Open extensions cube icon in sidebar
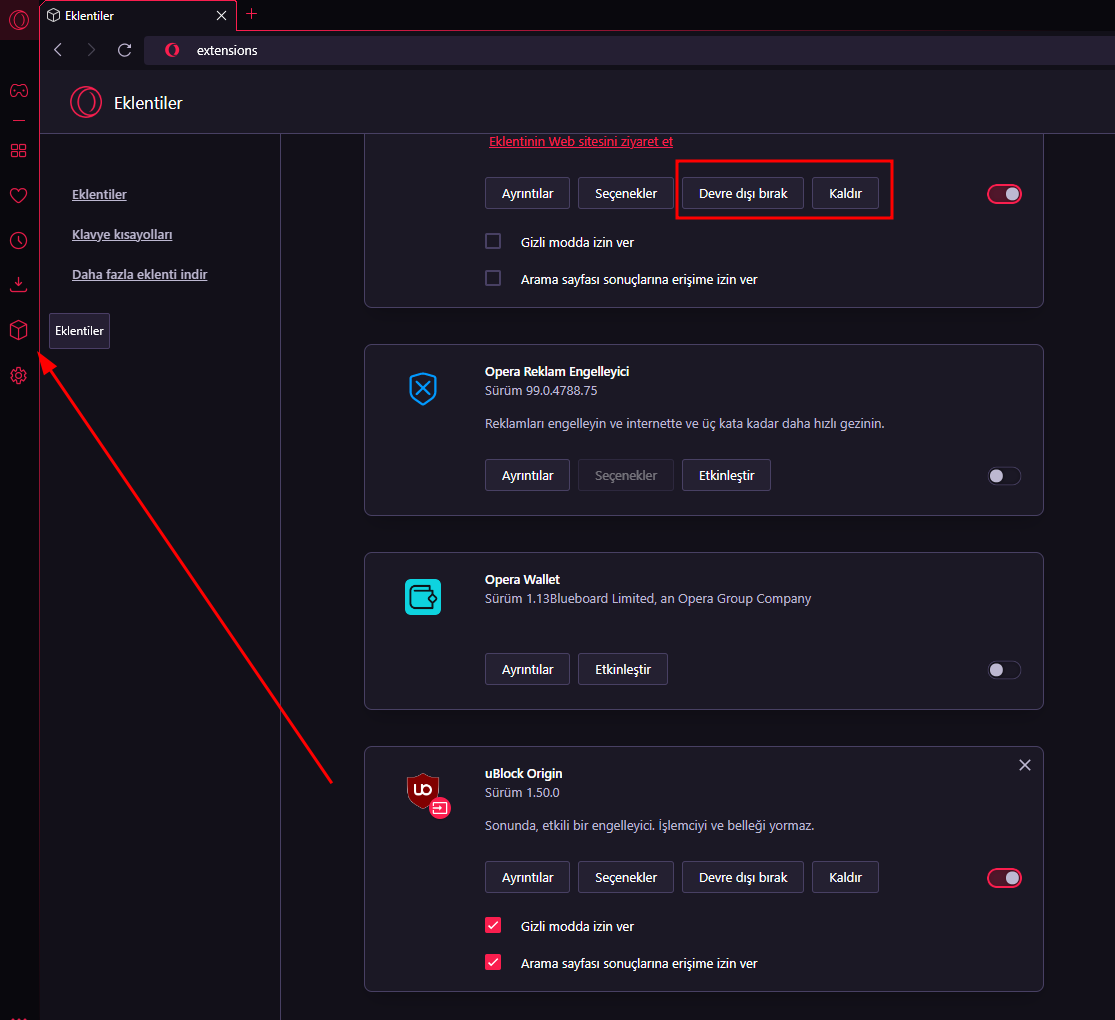1115x1020 pixels. click(x=19, y=330)
